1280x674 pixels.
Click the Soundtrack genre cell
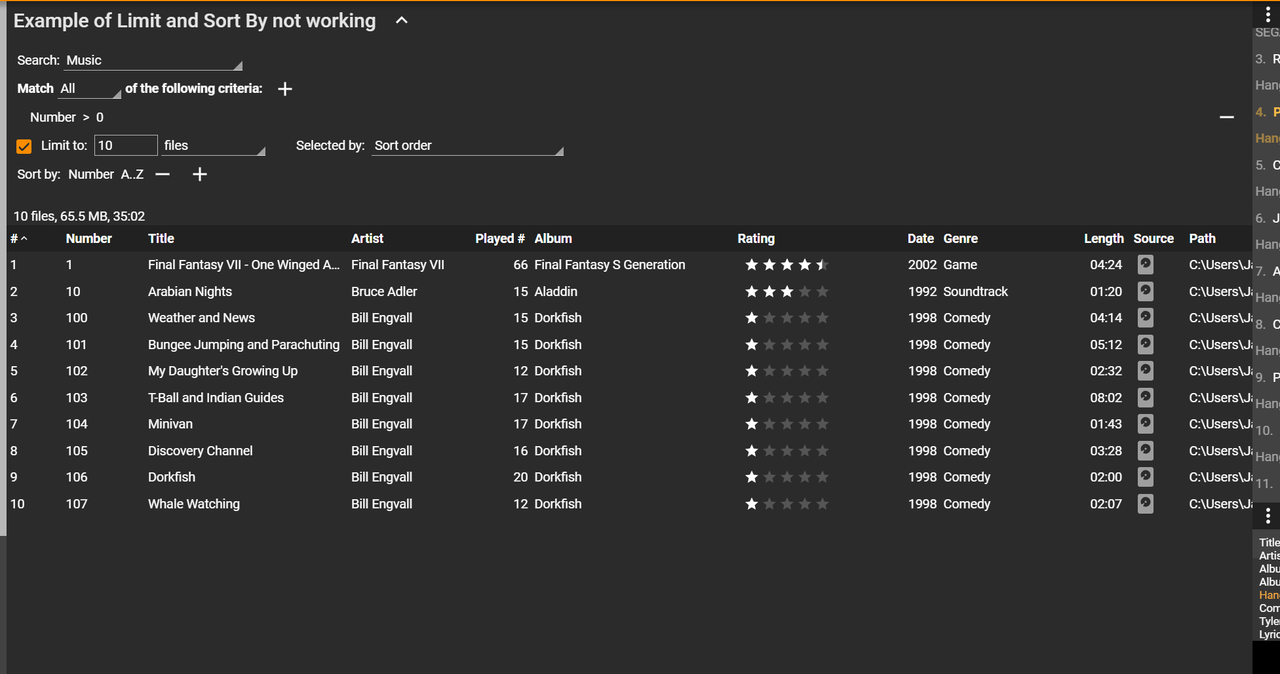point(976,292)
